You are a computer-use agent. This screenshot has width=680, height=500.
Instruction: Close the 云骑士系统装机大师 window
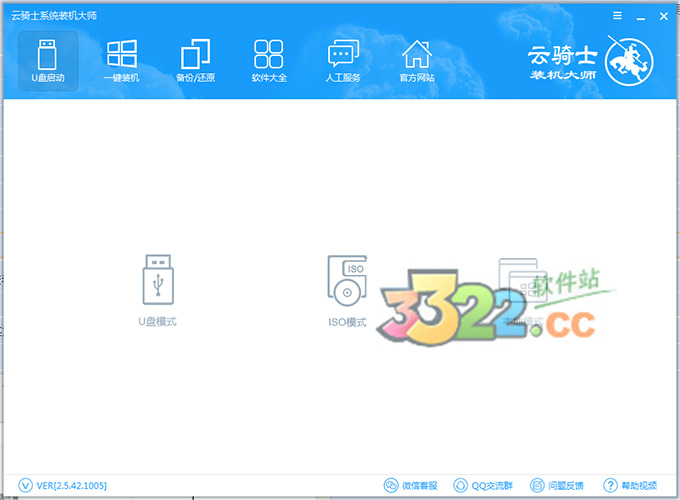pyautogui.click(x=664, y=16)
